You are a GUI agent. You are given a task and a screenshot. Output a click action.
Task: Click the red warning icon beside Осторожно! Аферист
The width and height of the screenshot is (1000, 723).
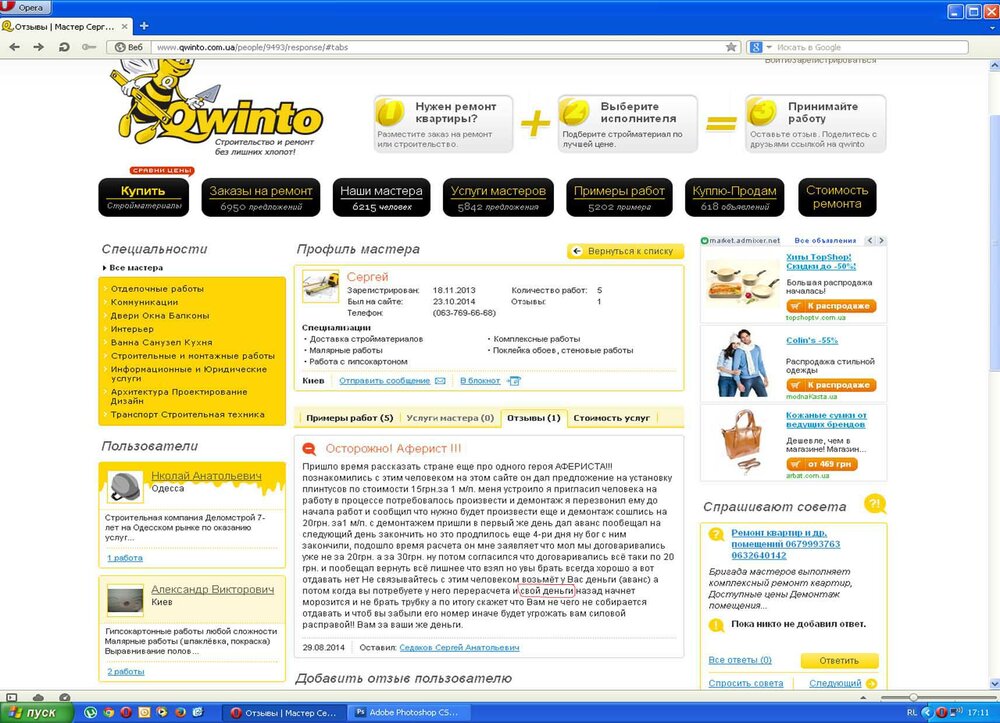(x=309, y=447)
